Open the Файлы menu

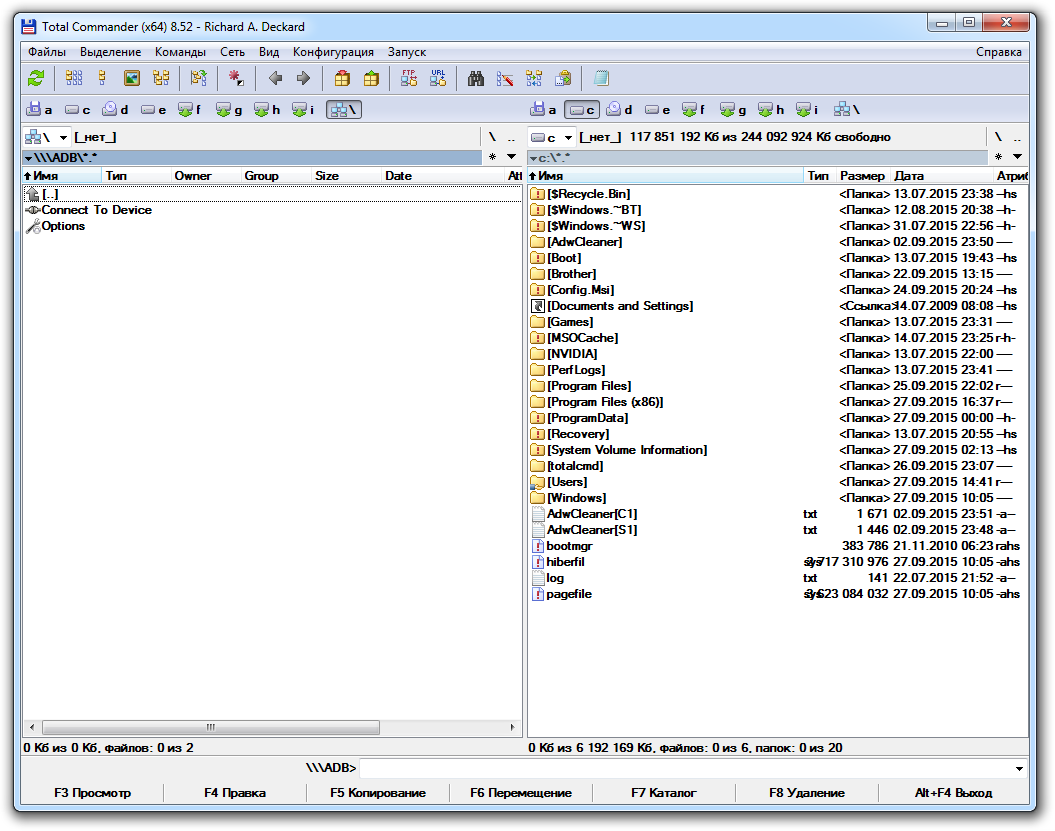47,52
